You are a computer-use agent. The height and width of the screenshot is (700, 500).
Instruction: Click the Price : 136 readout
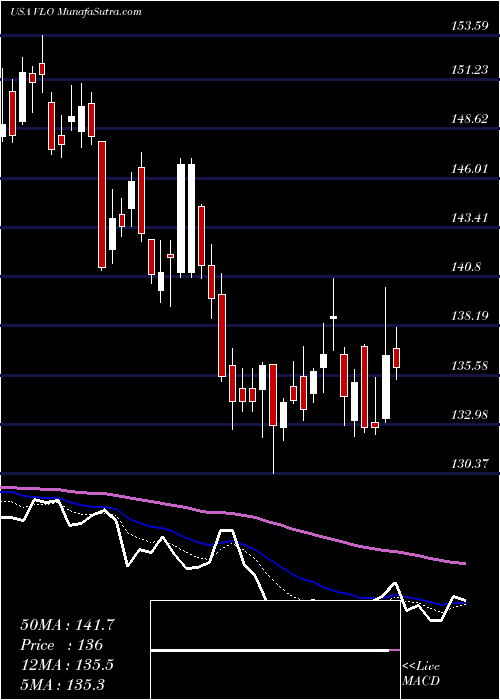(x=62, y=644)
